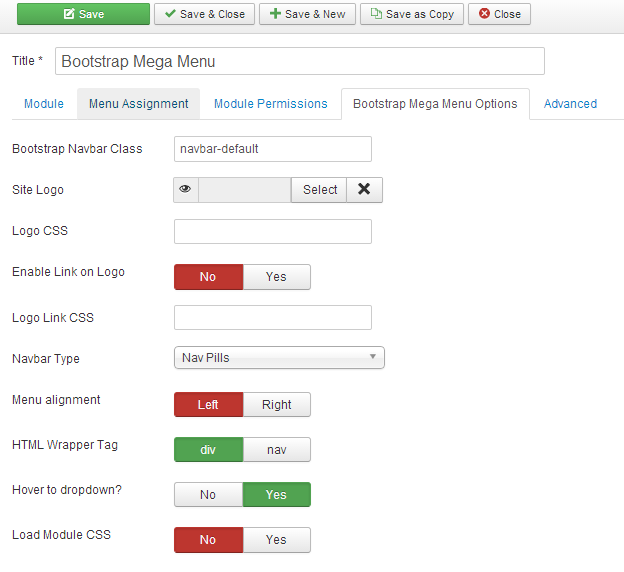Click the HTML Wrapper Tag label

(65, 445)
